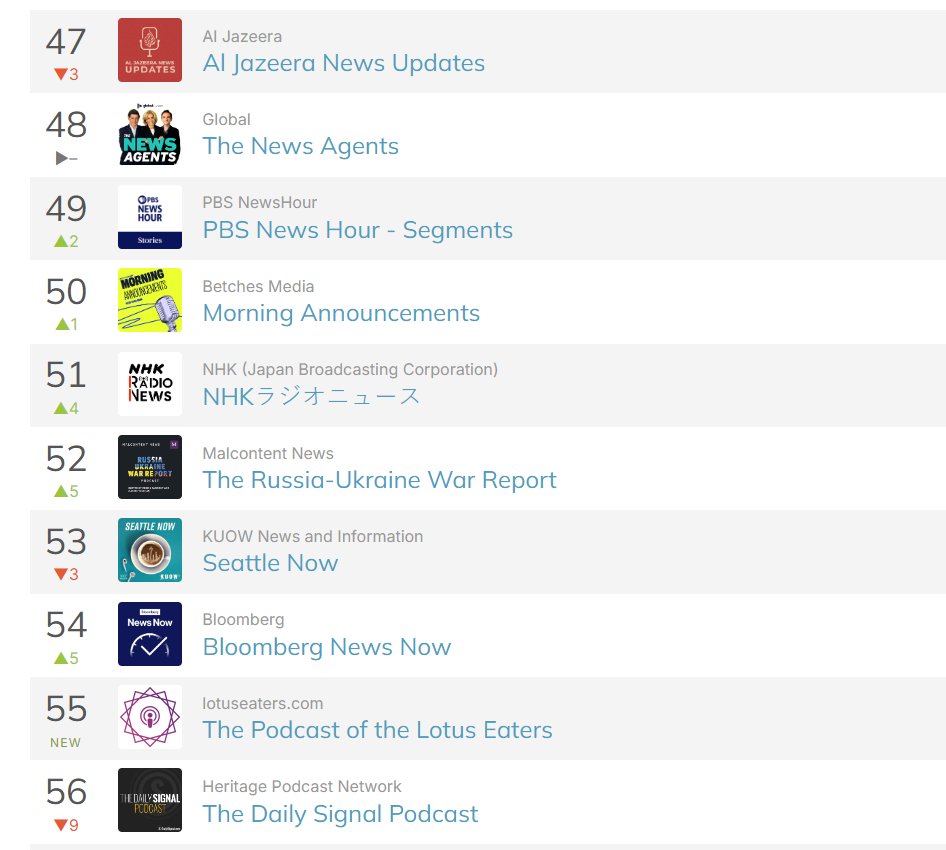Open PBS News Hour - Segments link
Screen dimensions: 946x850
(358, 230)
